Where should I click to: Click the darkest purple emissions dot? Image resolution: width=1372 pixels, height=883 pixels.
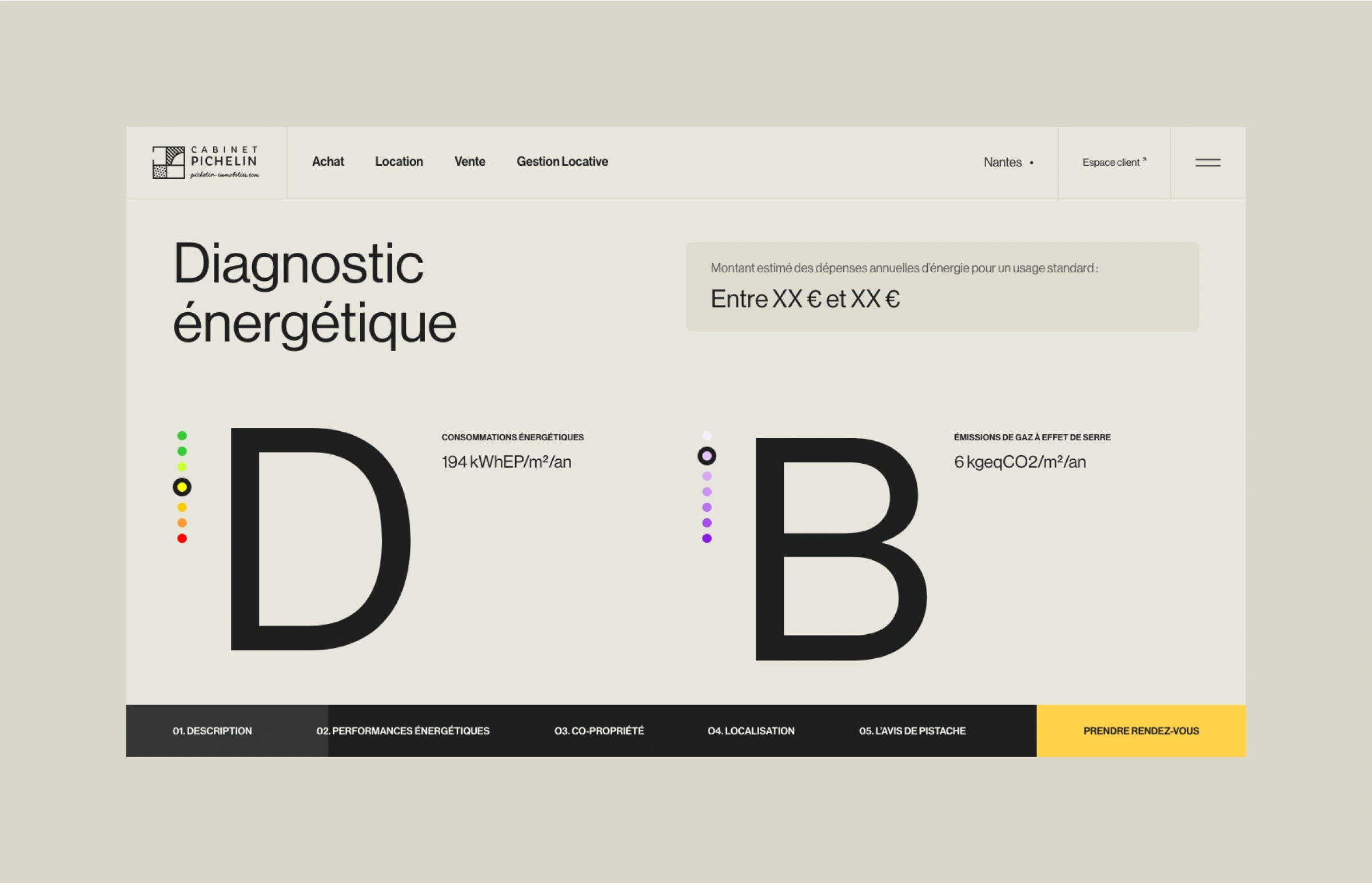[x=707, y=538]
